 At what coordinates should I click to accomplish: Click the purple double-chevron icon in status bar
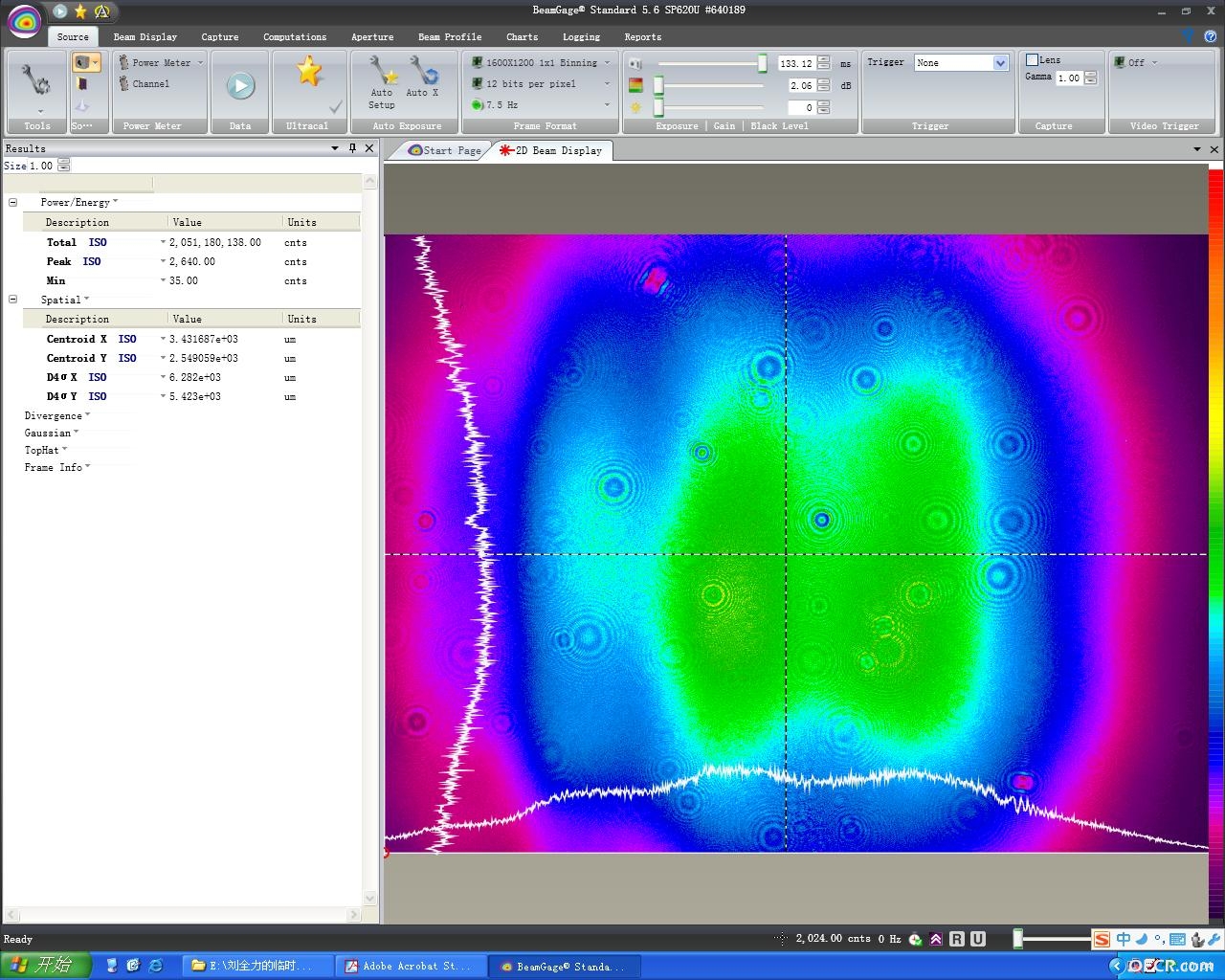tap(936, 939)
